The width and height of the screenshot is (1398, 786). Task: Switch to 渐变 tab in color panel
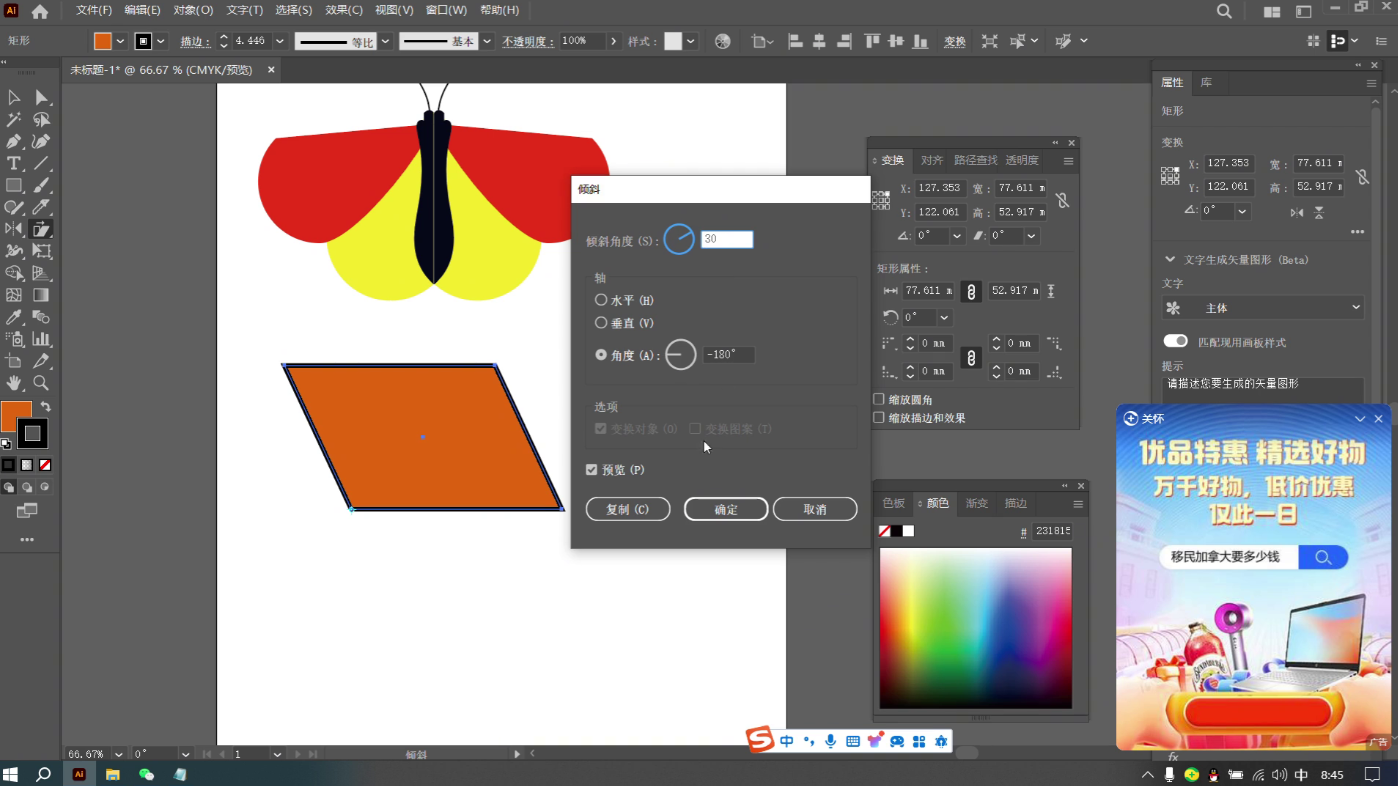tap(977, 503)
